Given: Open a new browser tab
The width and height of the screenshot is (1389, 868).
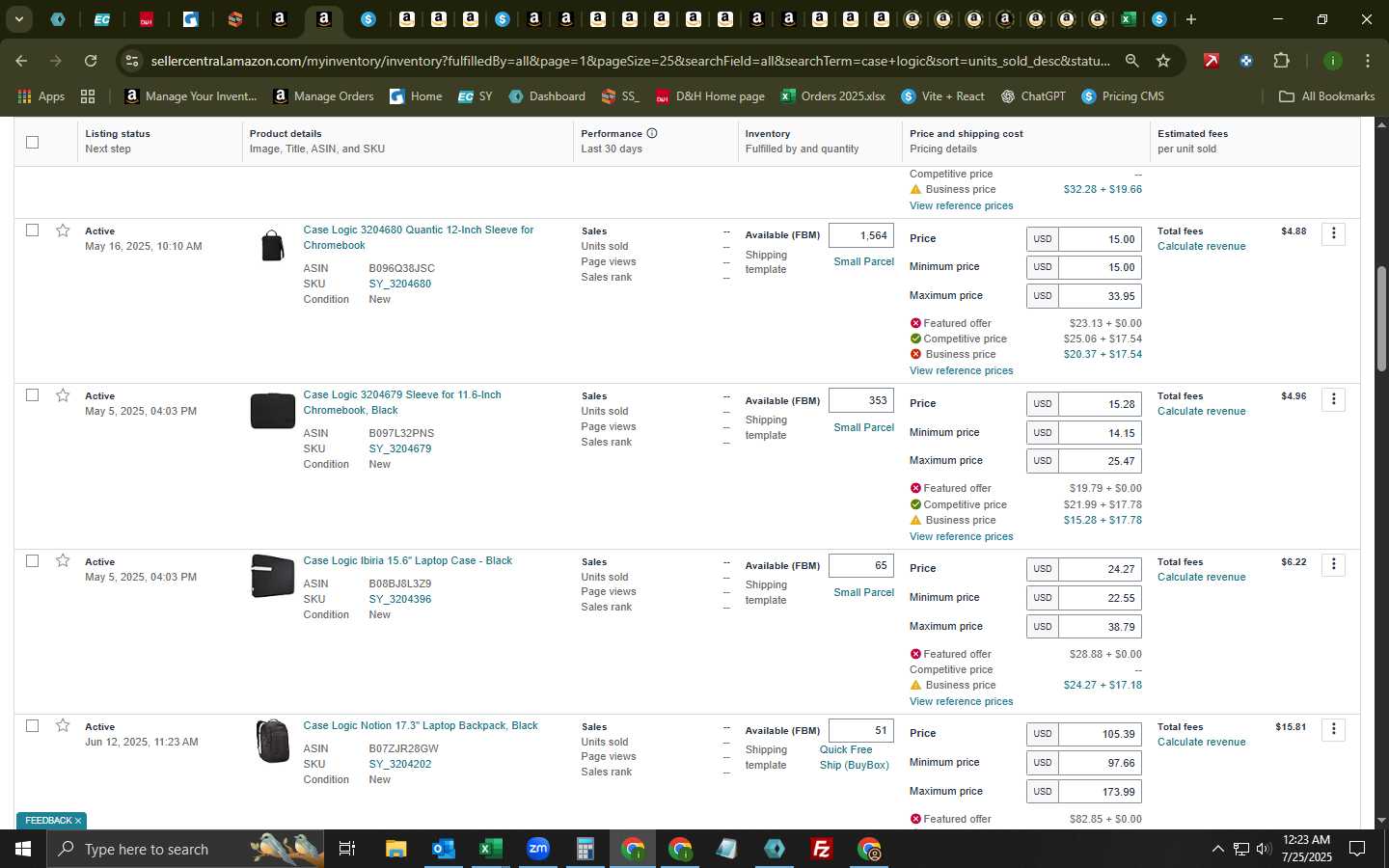Looking at the screenshot, I should (1191, 19).
